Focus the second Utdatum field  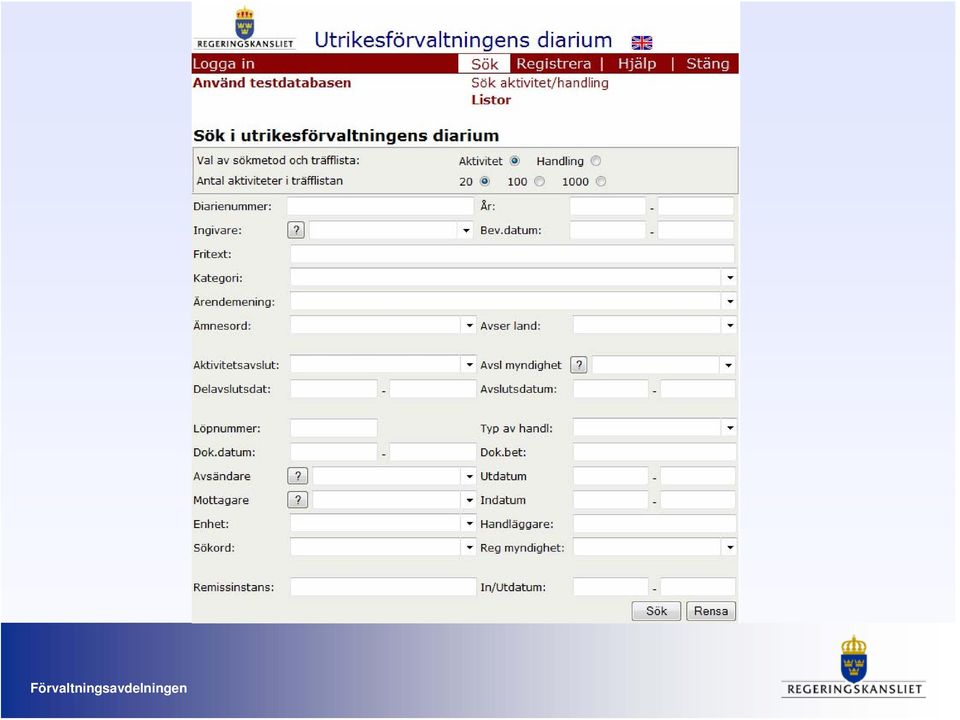pyautogui.click(x=698, y=476)
